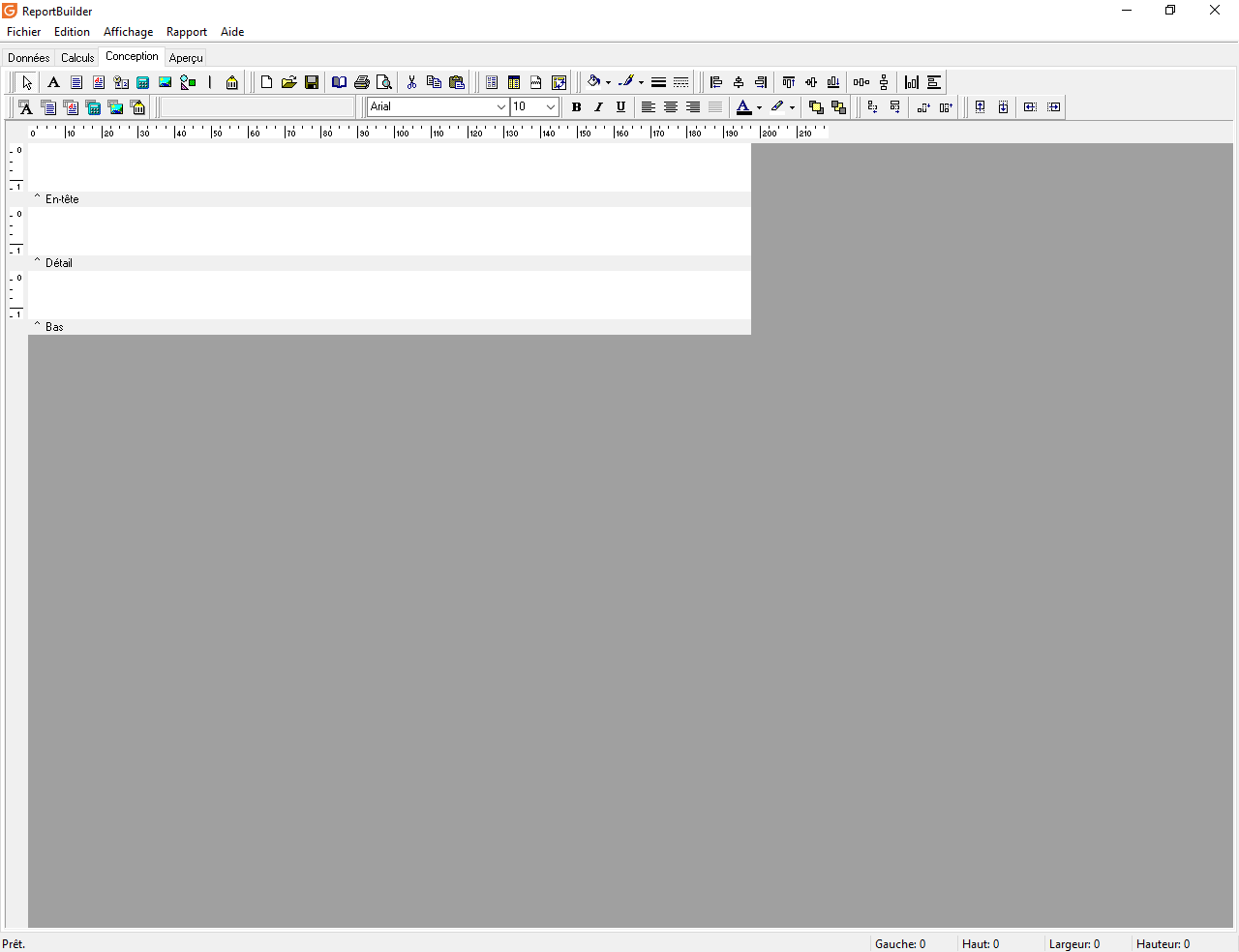This screenshot has width=1239, height=952.
Task: Select the System Variable clock component
Action: 121,82
